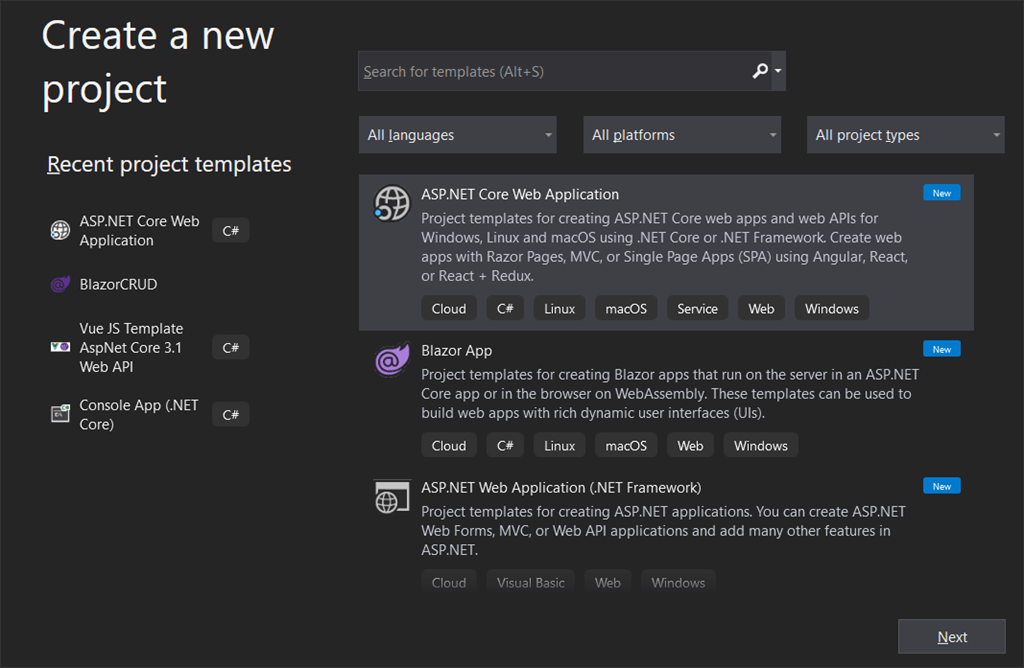The height and width of the screenshot is (668, 1024).
Task: Click the Next button
Action: (952, 637)
